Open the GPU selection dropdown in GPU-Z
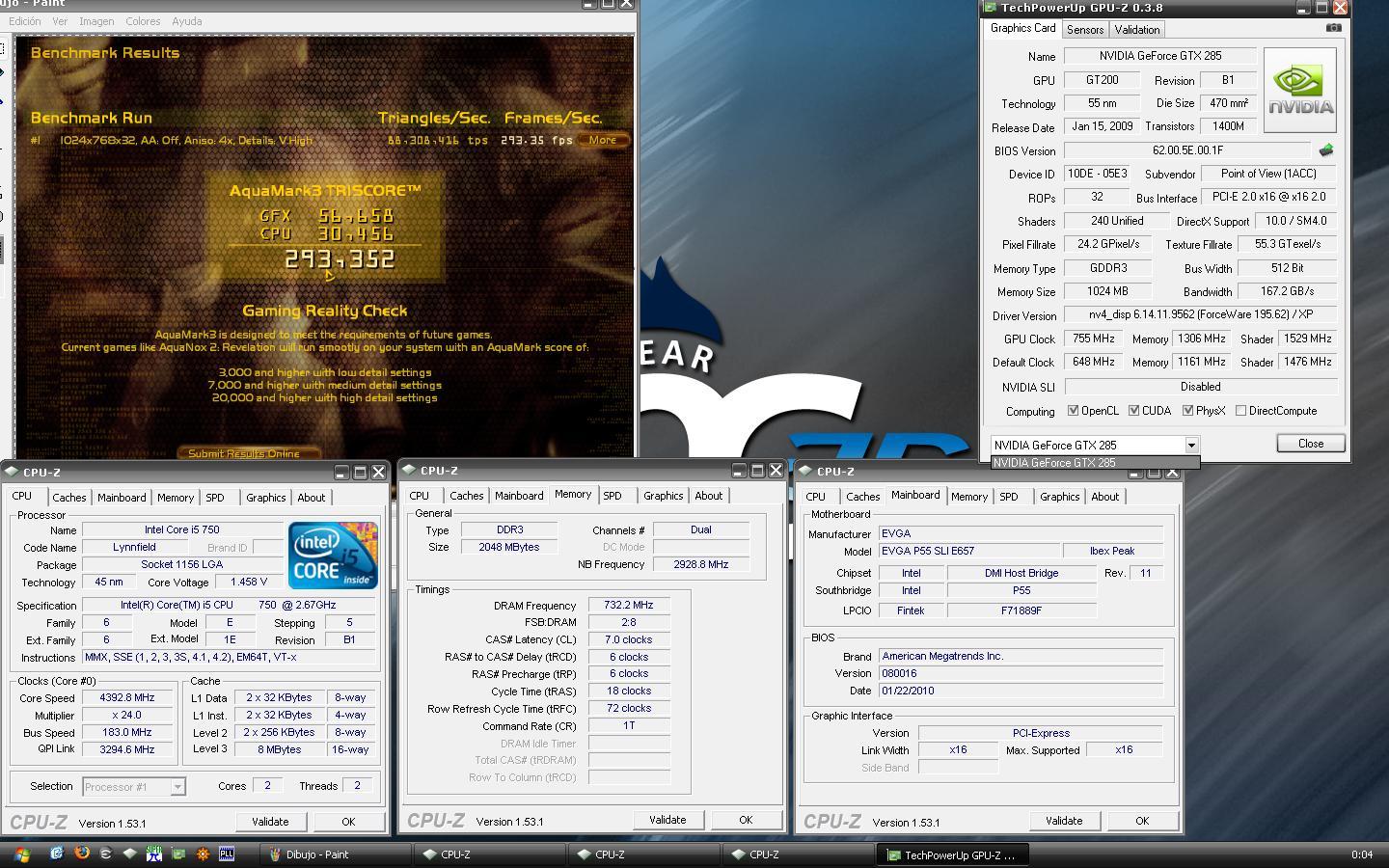The height and width of the screenshot is (868, 1389). tap(1191, 445)
